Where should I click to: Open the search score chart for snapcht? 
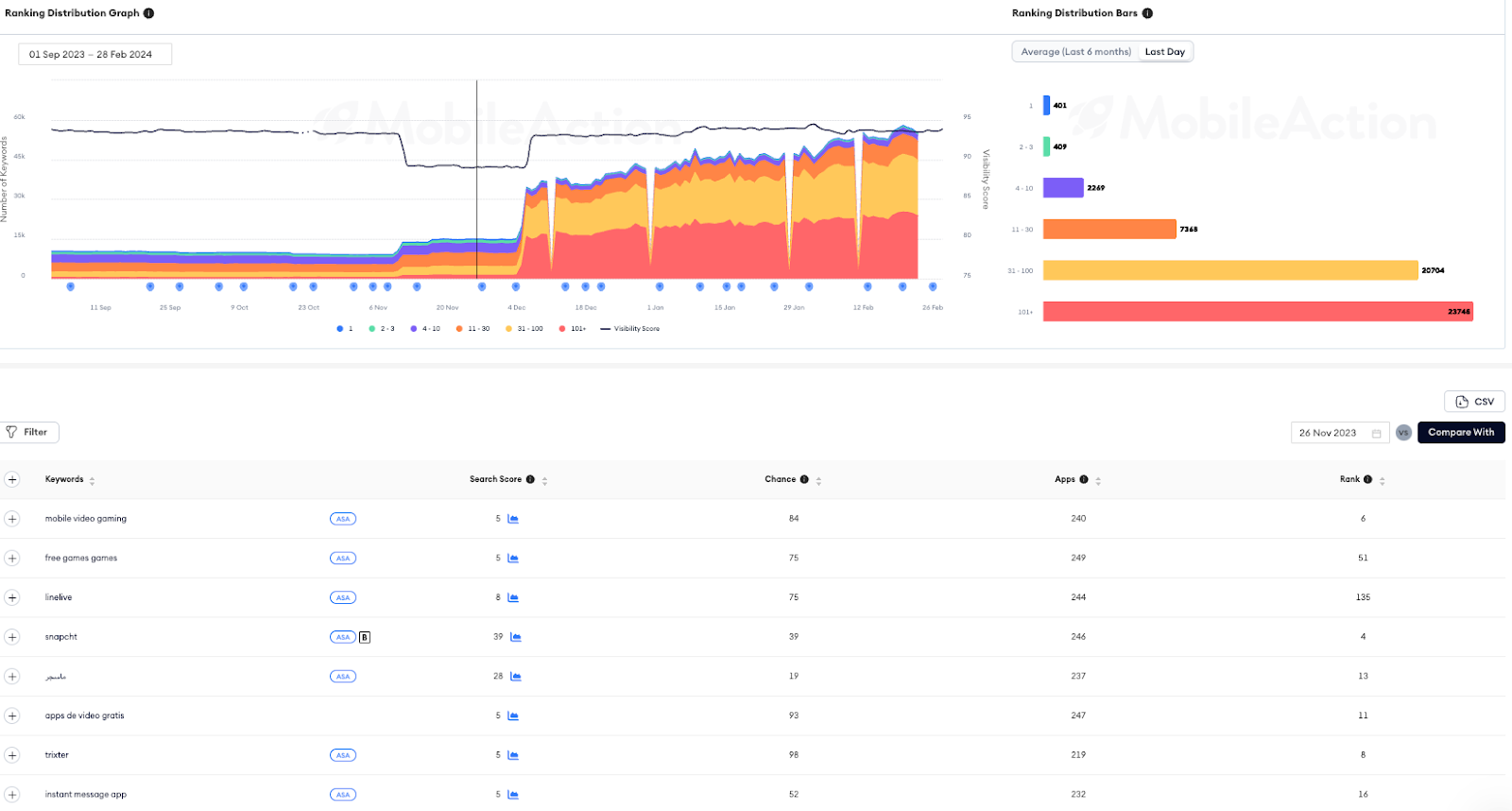point(516,637)
